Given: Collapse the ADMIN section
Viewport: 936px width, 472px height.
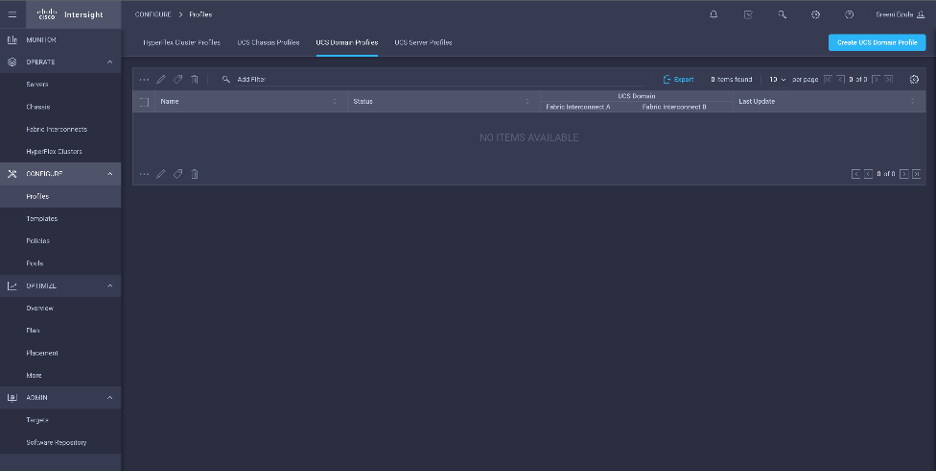Looking at the screenshot, I should [x=110, y=397].
